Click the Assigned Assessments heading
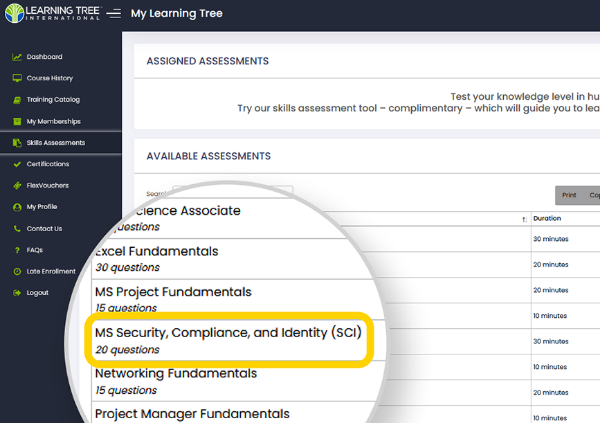This screenshot has height=423, width=600. pyautogui.click(x=208, y=61)
